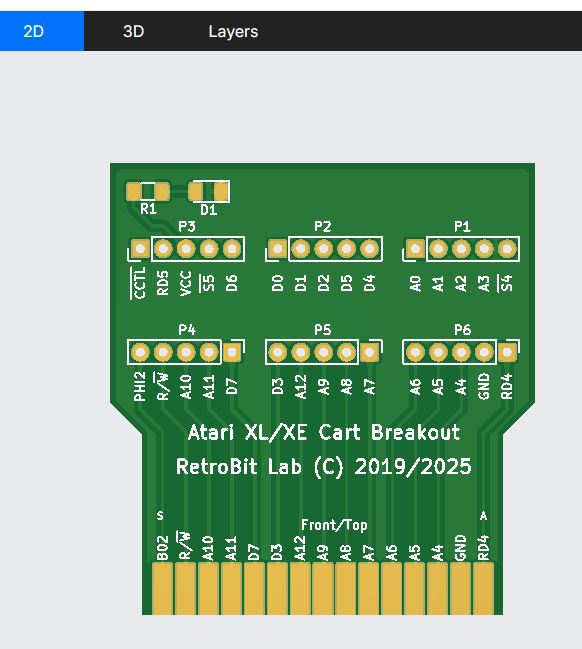
Task: Click the D1 diode footprint
Action: (x=209, y=192)
